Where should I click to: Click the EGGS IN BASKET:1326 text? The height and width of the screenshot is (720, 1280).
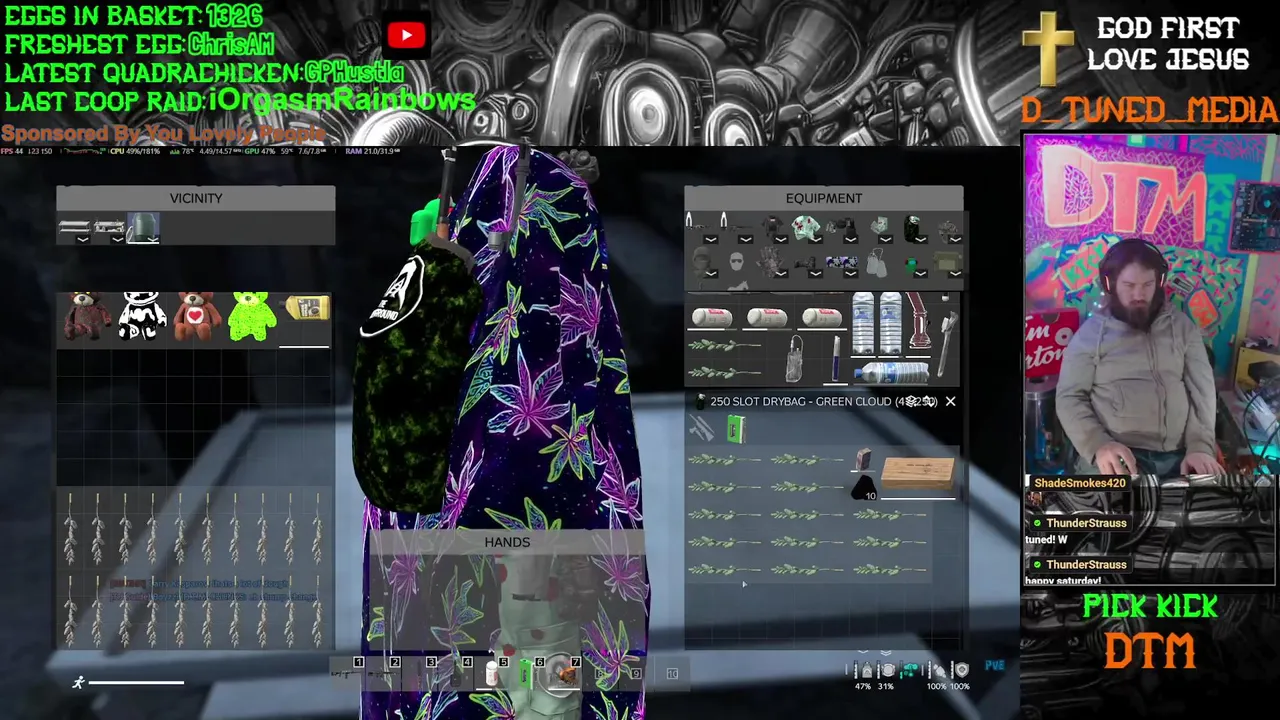133,16
